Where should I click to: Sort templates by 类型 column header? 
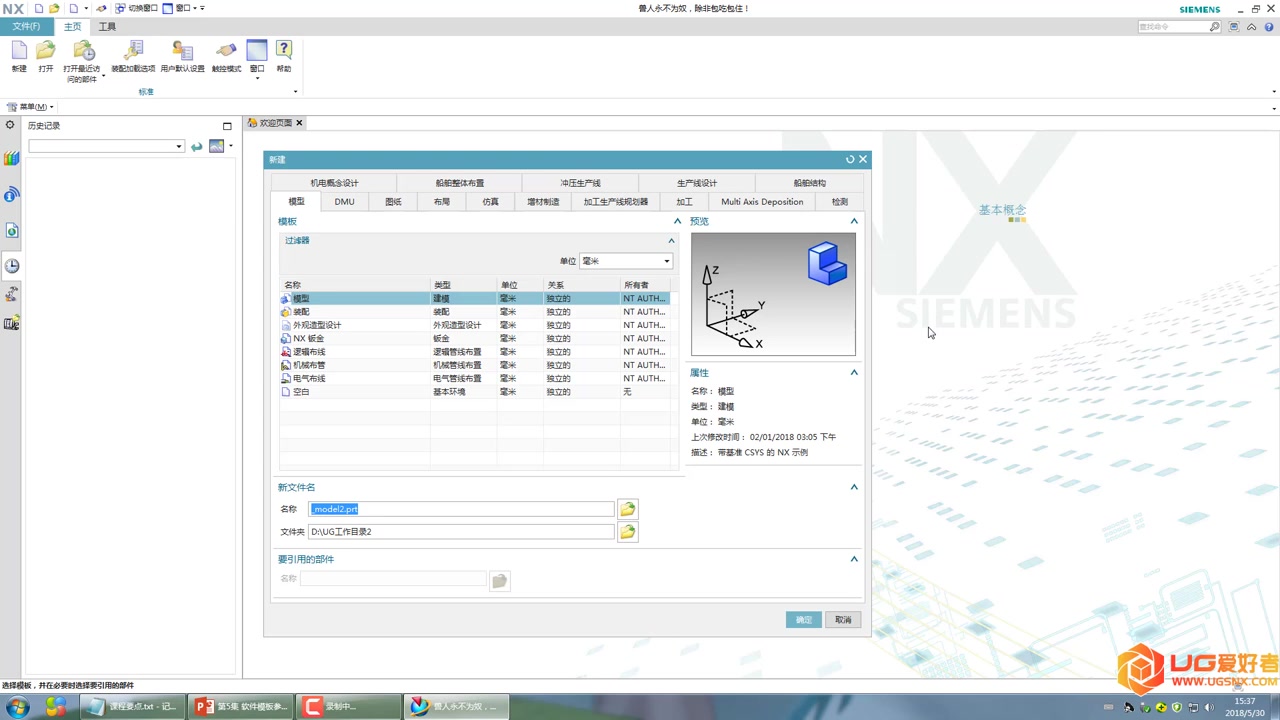coord(464,285)
